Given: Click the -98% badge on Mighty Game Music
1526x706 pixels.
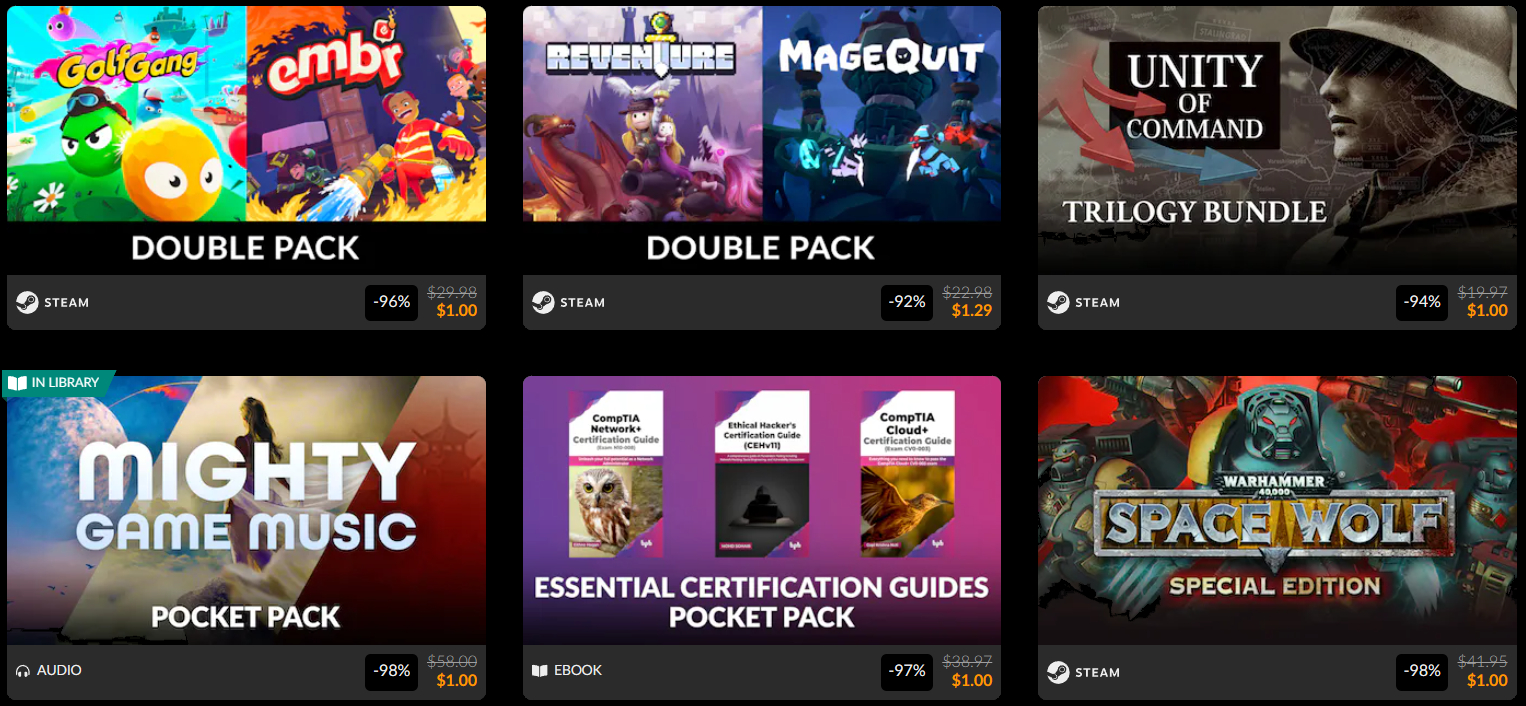Looking at the screenshot, I should [392, 671].
